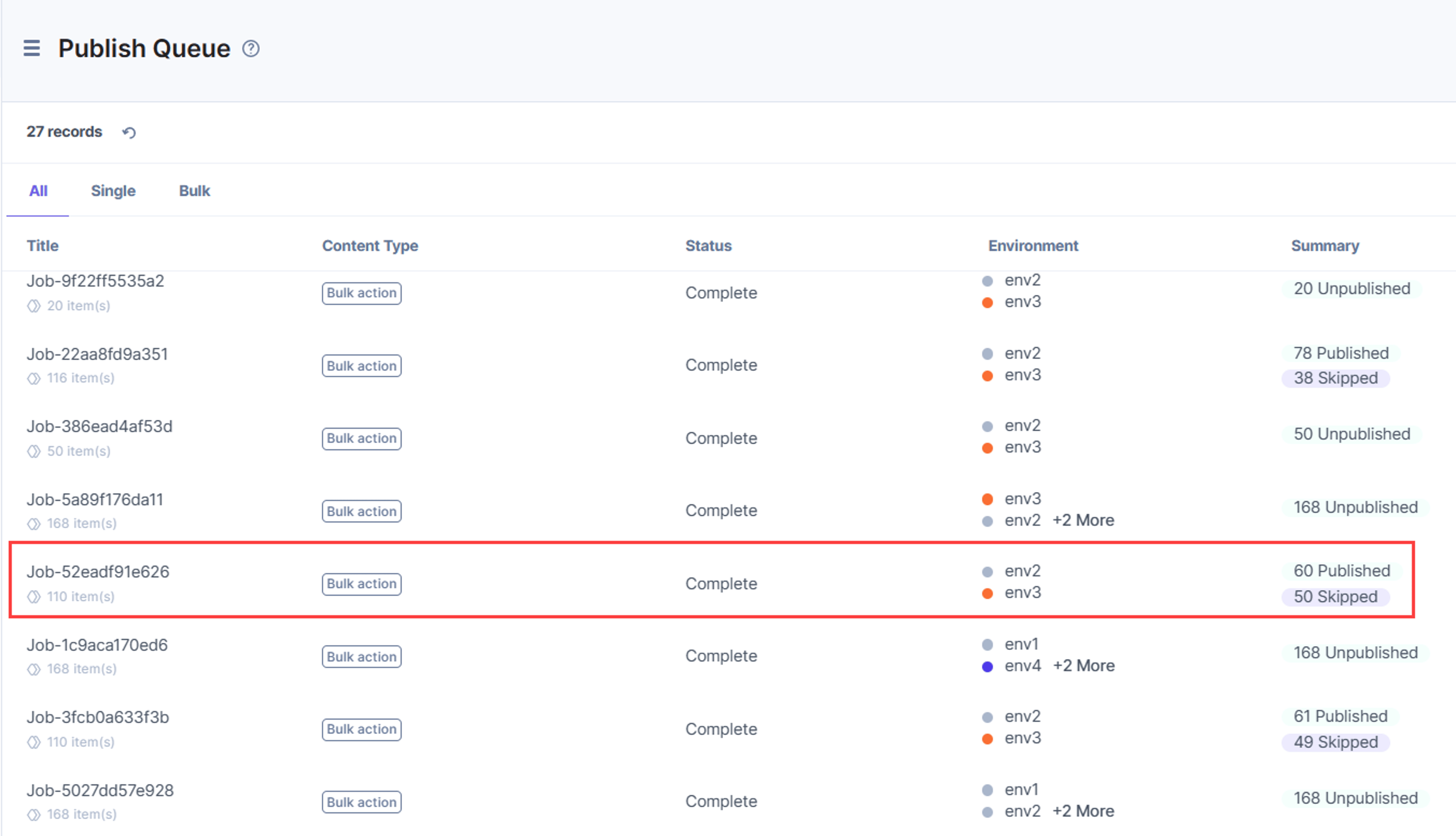The width and height of the screenshot is (1456, 836).
Task: Click 168 Unpublished badge for Job-5027dd57e928
Action: [1355, 799]
